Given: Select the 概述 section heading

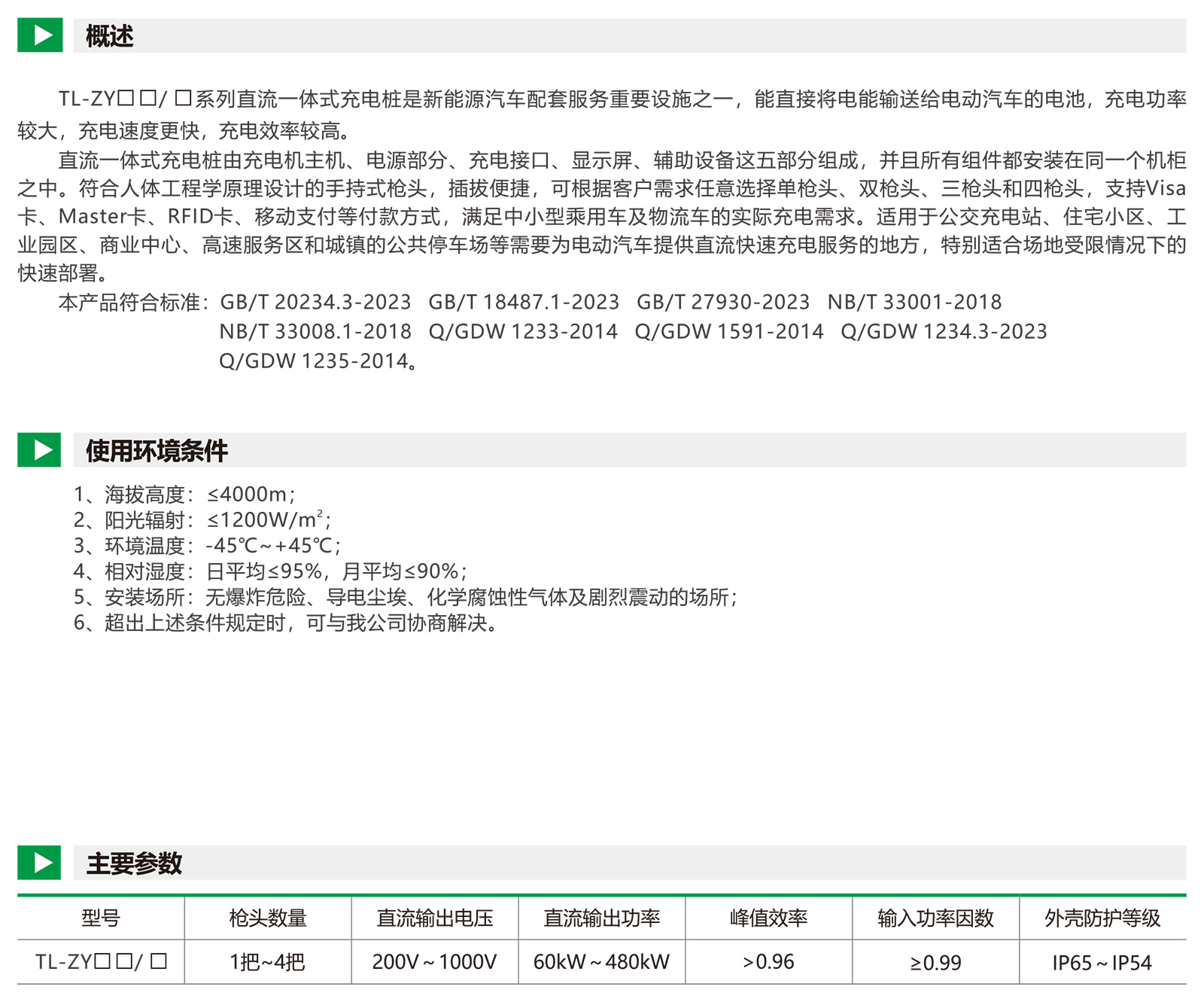Looking at the screenshot, I should [110, 36].
